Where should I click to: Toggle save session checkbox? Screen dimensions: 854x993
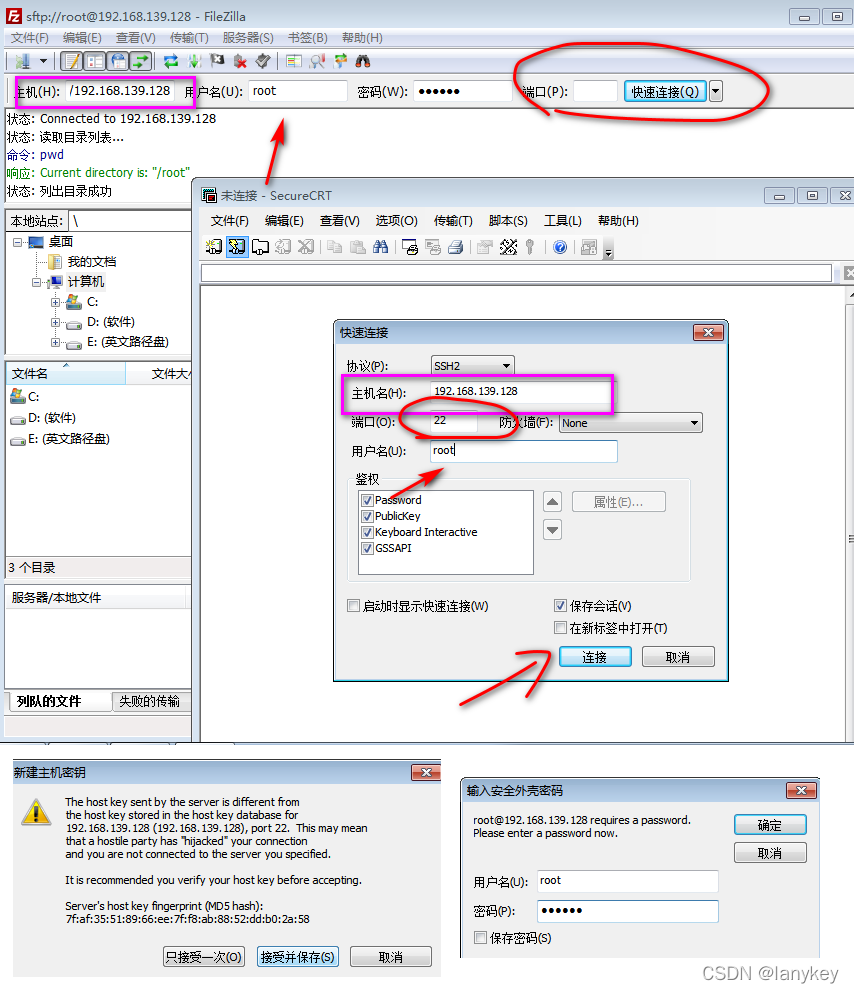(x=560, y=606)
